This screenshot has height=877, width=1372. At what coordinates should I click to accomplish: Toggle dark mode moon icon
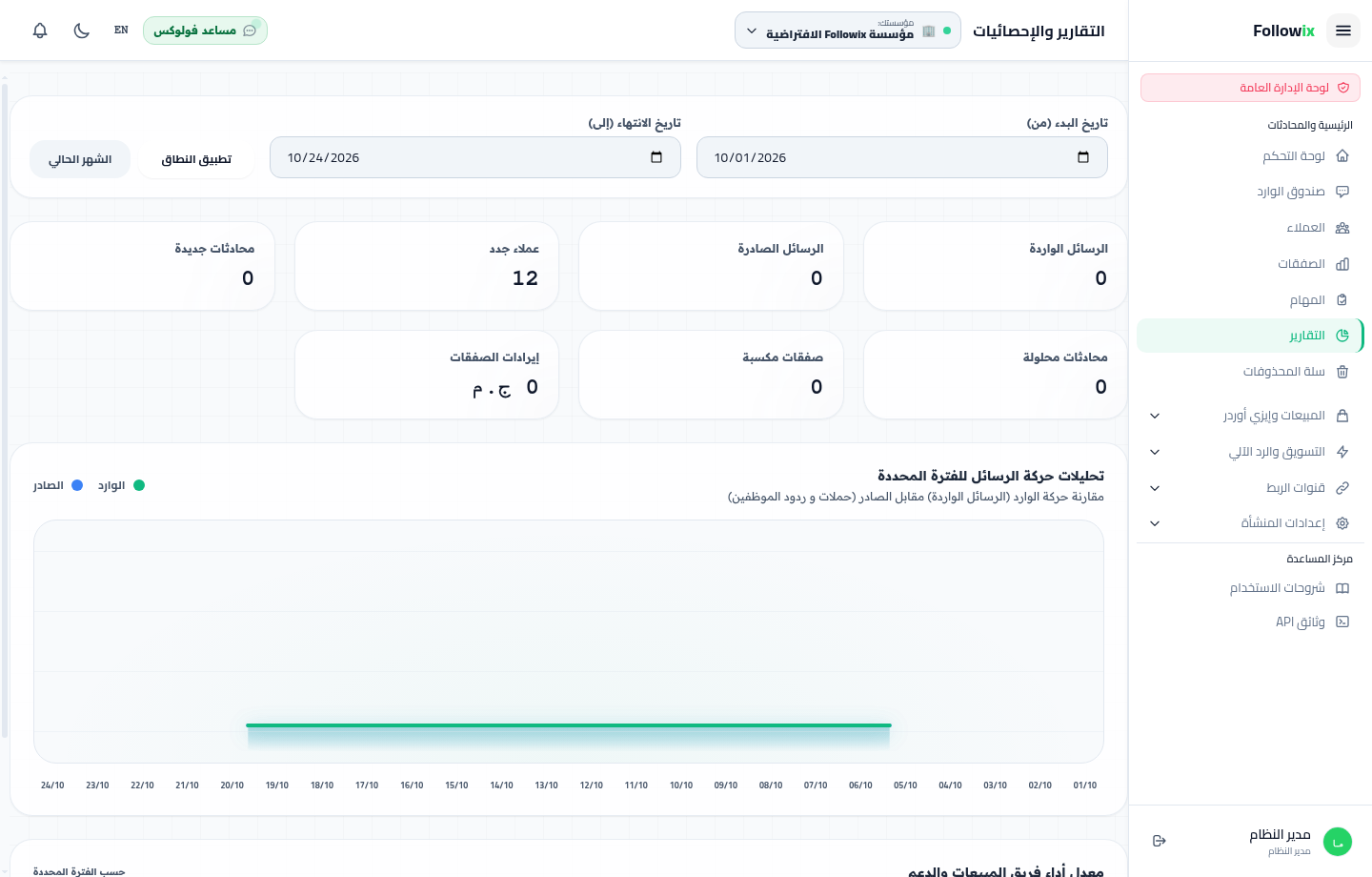[82, 31]
